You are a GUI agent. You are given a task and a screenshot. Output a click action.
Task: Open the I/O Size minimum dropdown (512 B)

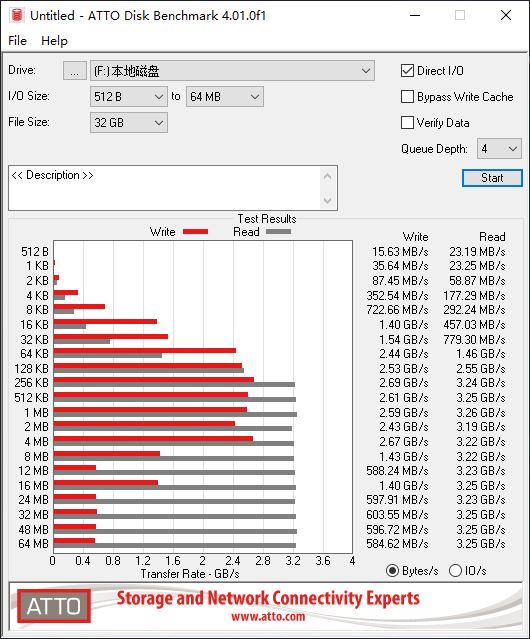(x=128, y=97)
